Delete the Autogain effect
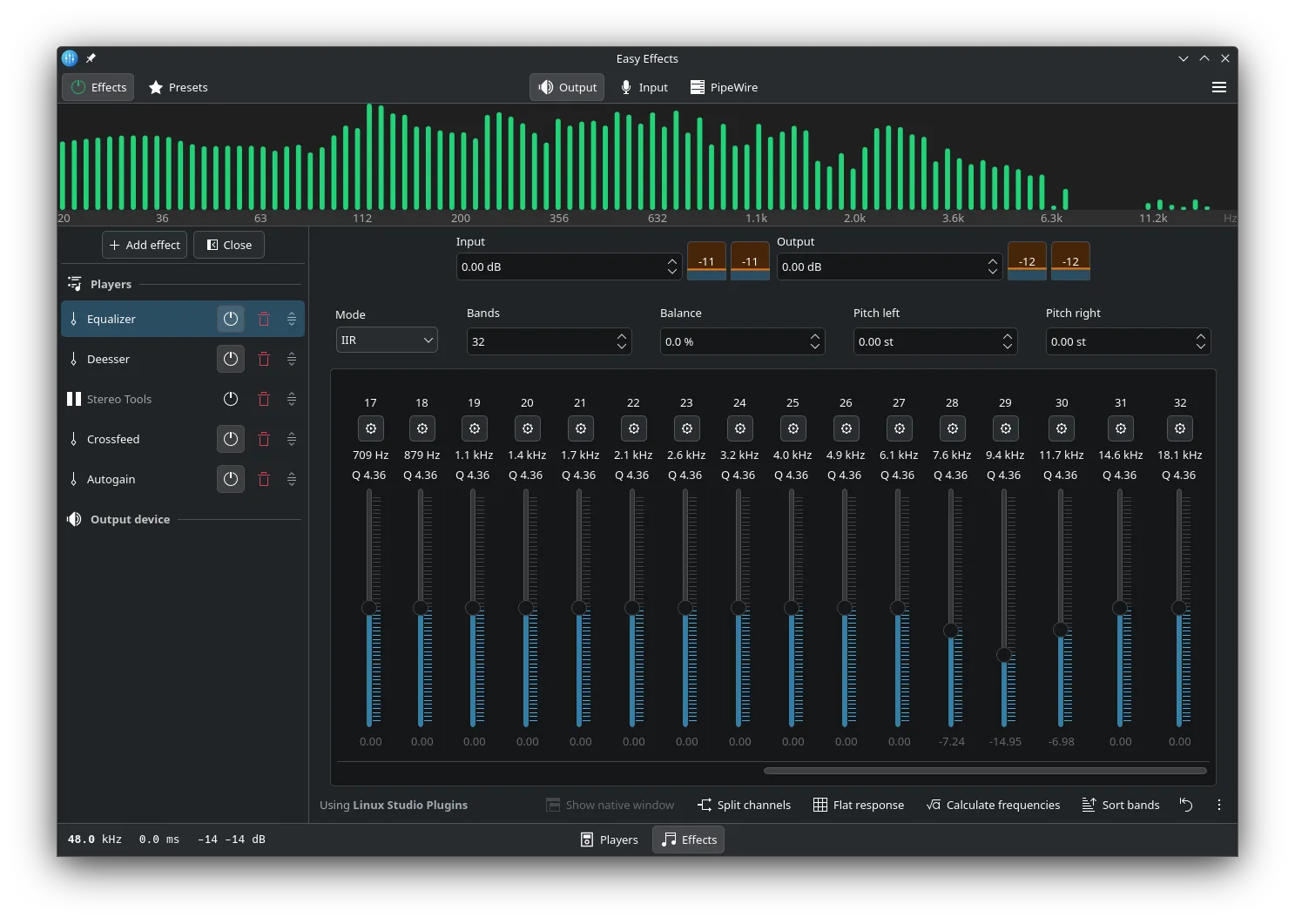 coord(264,479)
